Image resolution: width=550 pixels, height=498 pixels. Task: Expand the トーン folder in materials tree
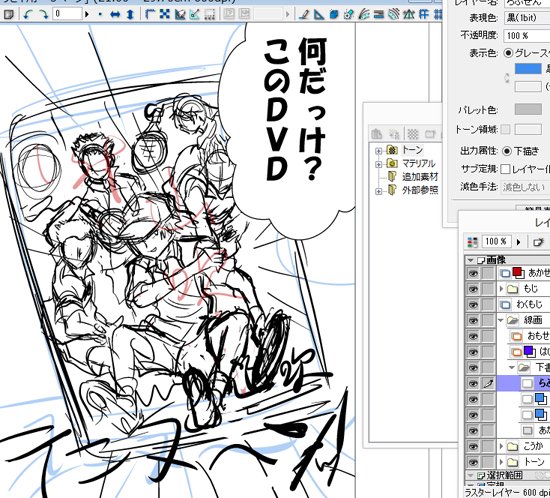(378, 151)
